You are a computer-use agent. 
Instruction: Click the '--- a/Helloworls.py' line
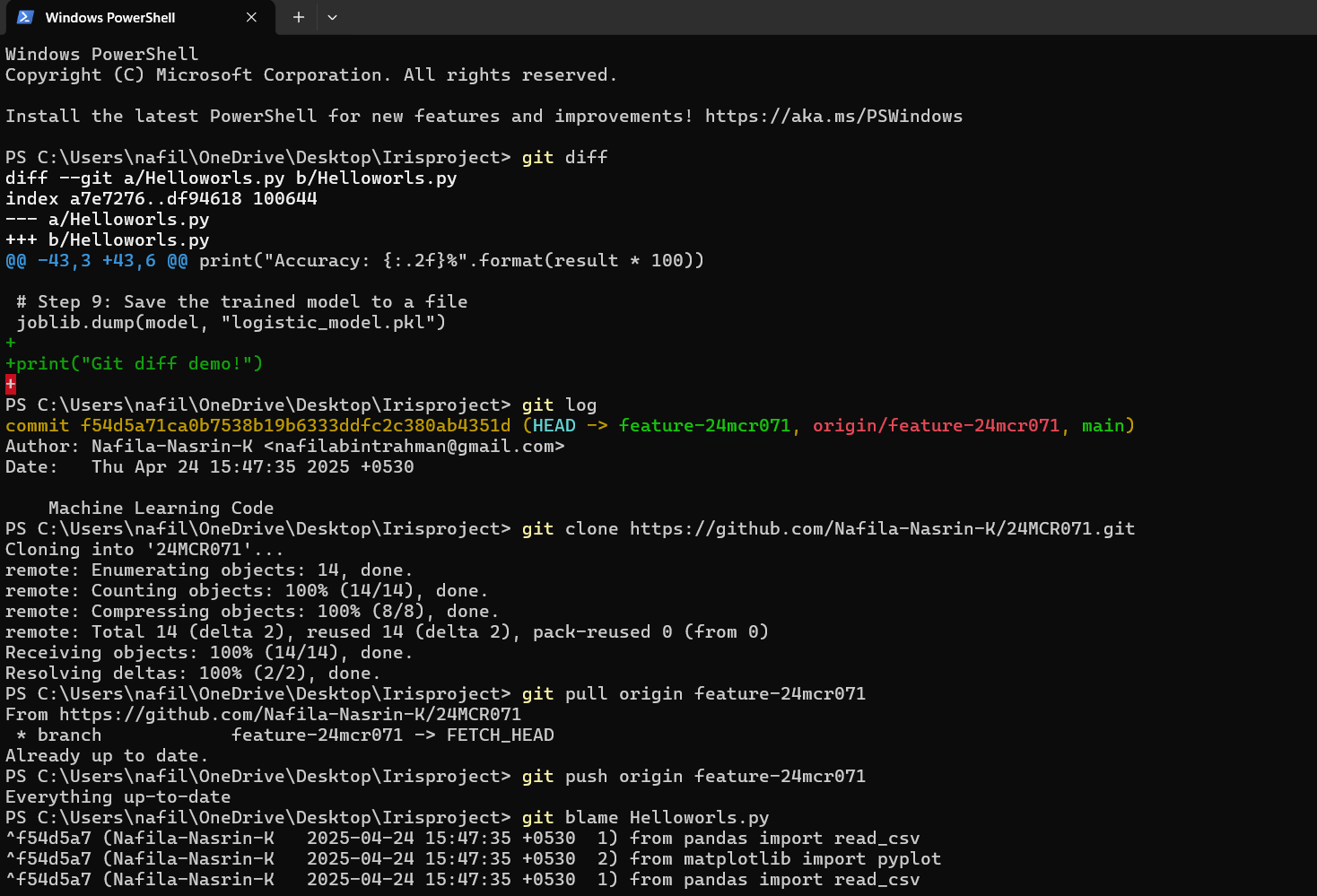click(x=107, y=220)
